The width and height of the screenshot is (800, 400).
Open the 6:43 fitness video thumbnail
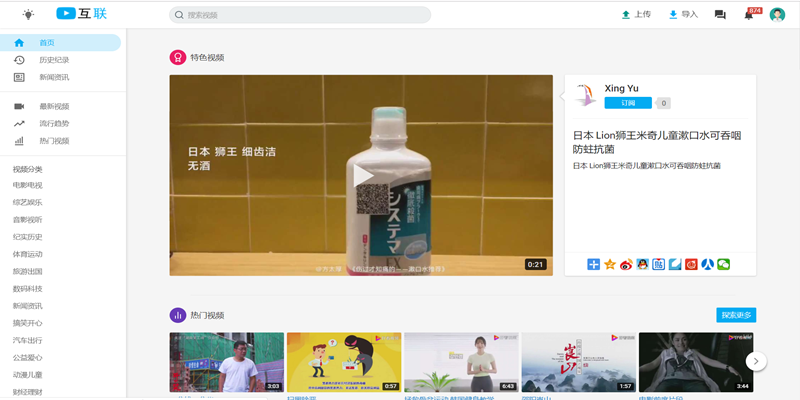(x=461, y=362)
